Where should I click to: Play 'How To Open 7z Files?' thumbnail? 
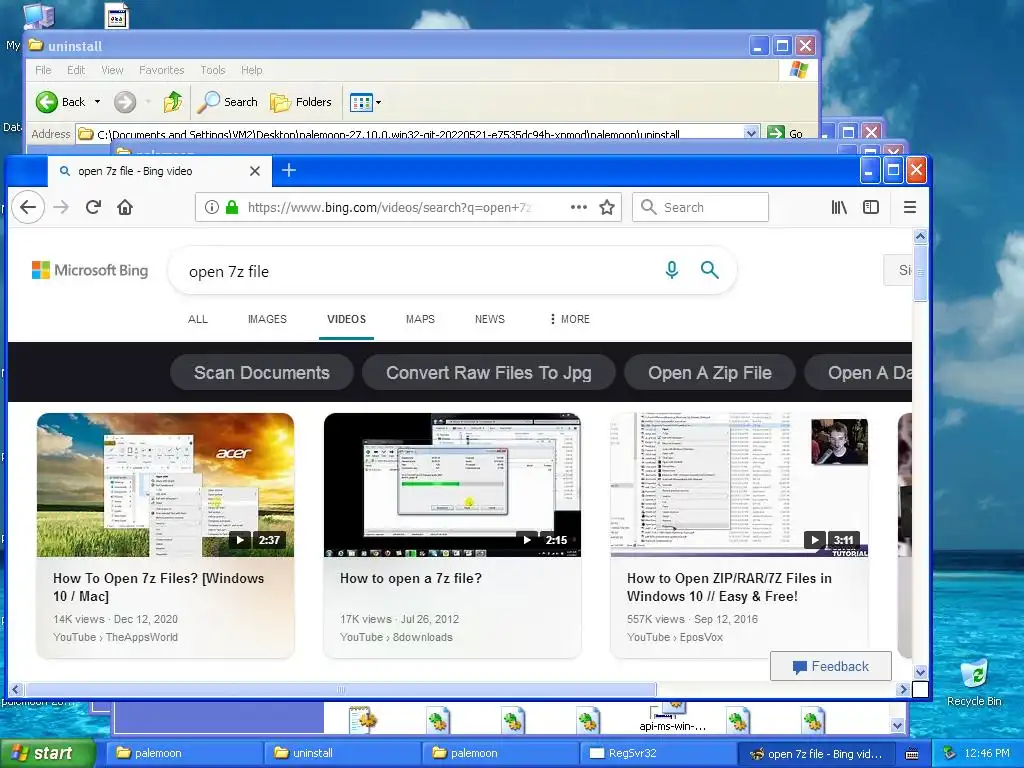pyautogui.click(x=165, y=485)
